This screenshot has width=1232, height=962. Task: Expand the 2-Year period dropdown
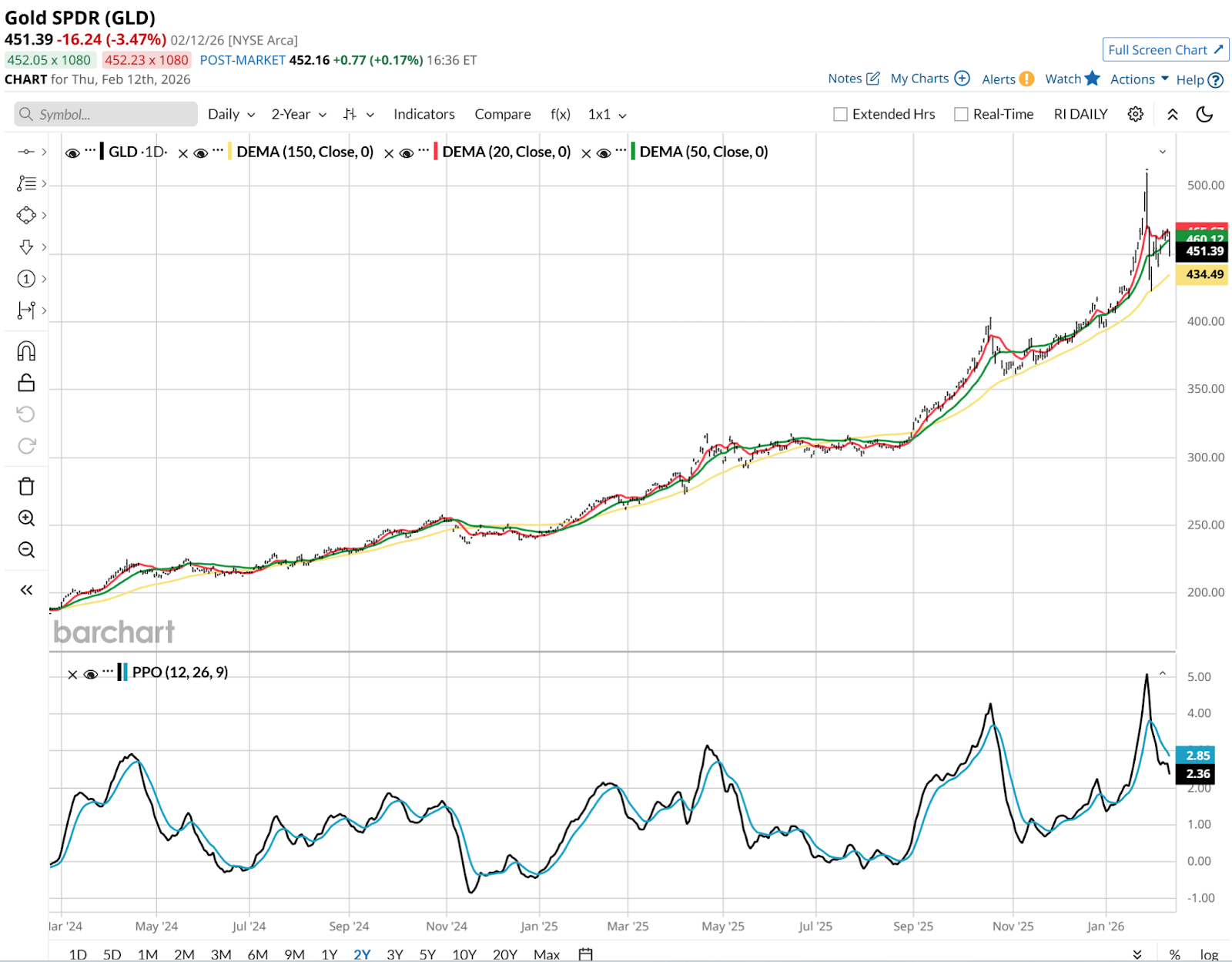pos(299,114)
